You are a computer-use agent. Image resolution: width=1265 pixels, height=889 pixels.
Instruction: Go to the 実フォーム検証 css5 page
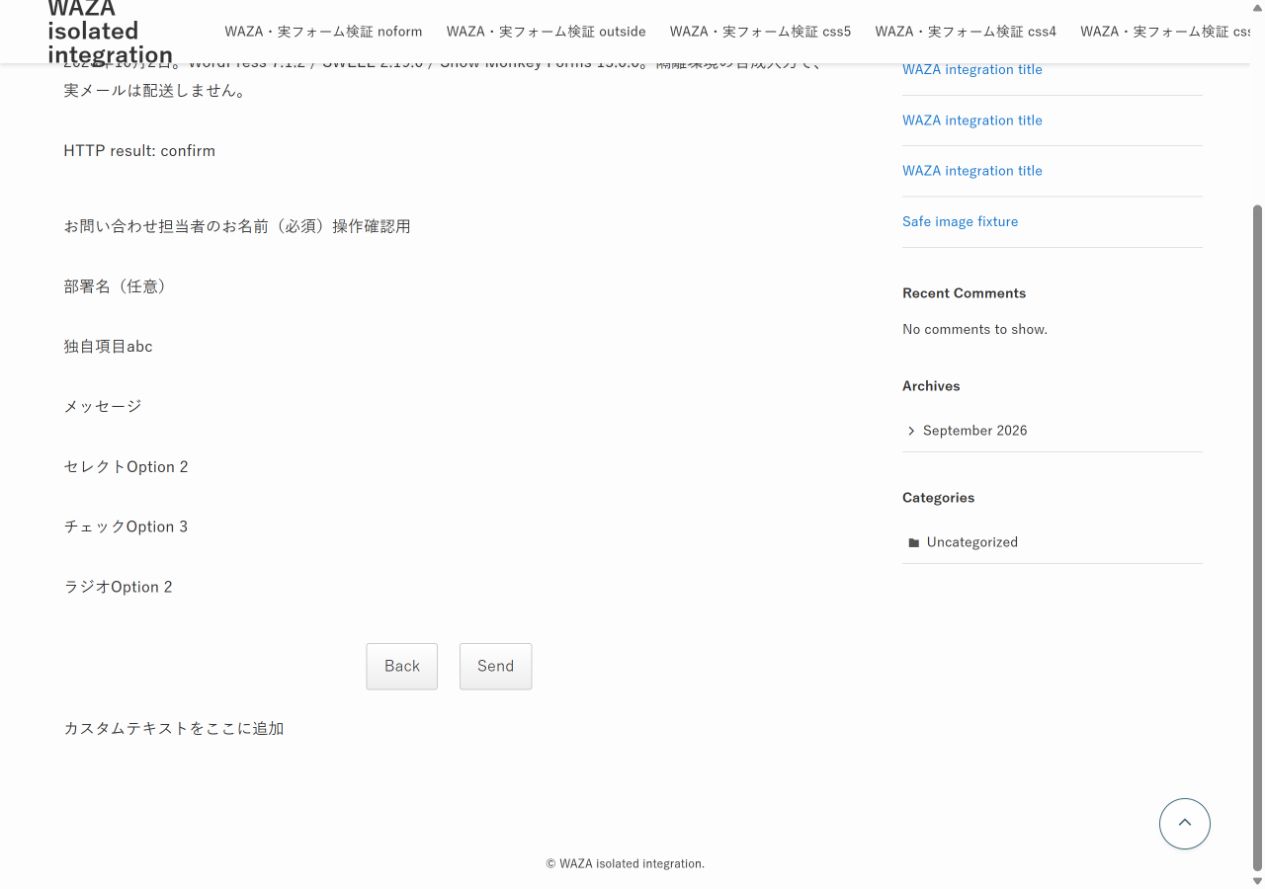[x=760, y=31]
